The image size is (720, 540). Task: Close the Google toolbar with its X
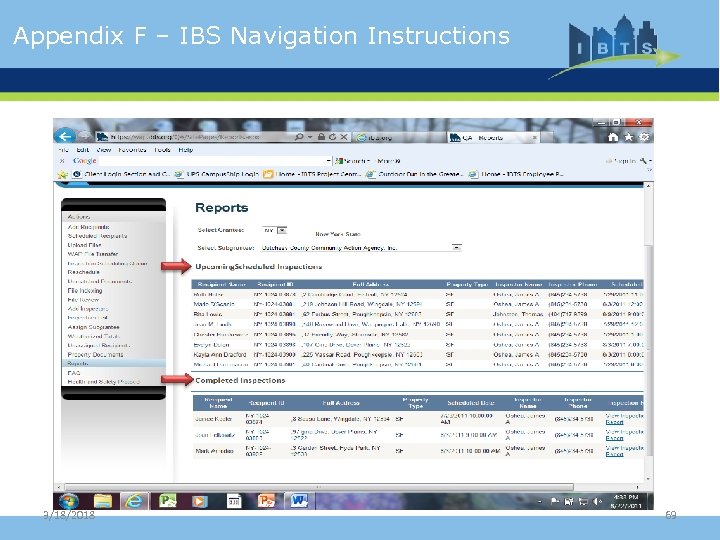62,161
